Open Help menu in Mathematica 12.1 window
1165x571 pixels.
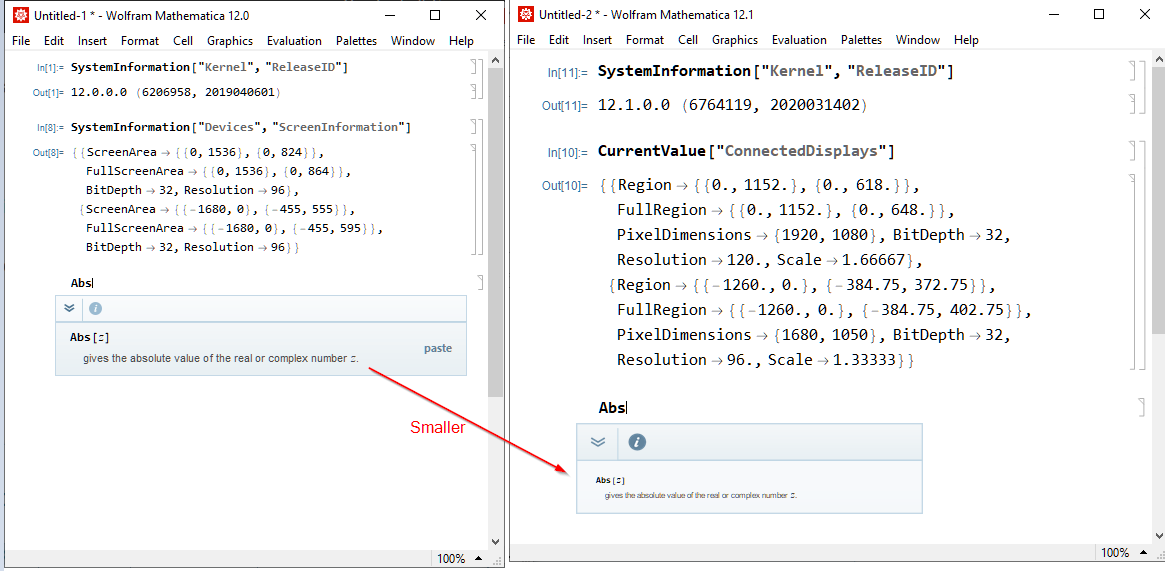tap(966, 40)
